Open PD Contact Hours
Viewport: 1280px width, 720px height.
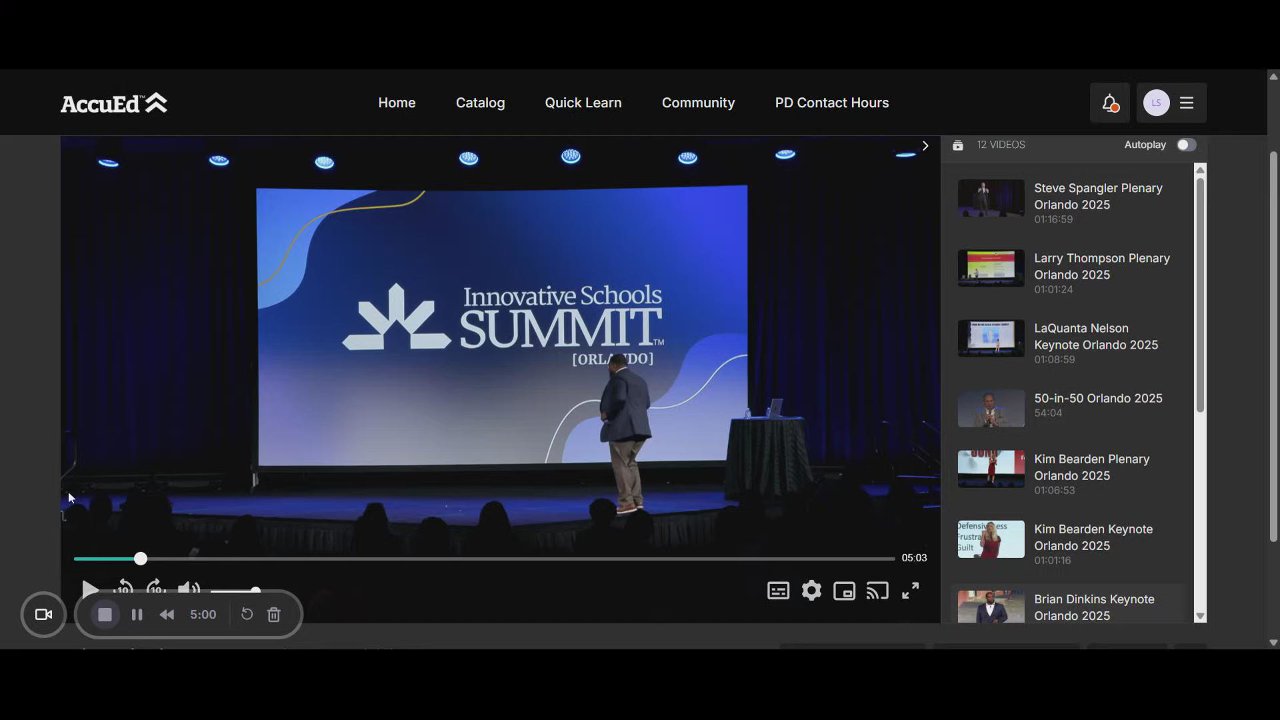coord(832,103)
